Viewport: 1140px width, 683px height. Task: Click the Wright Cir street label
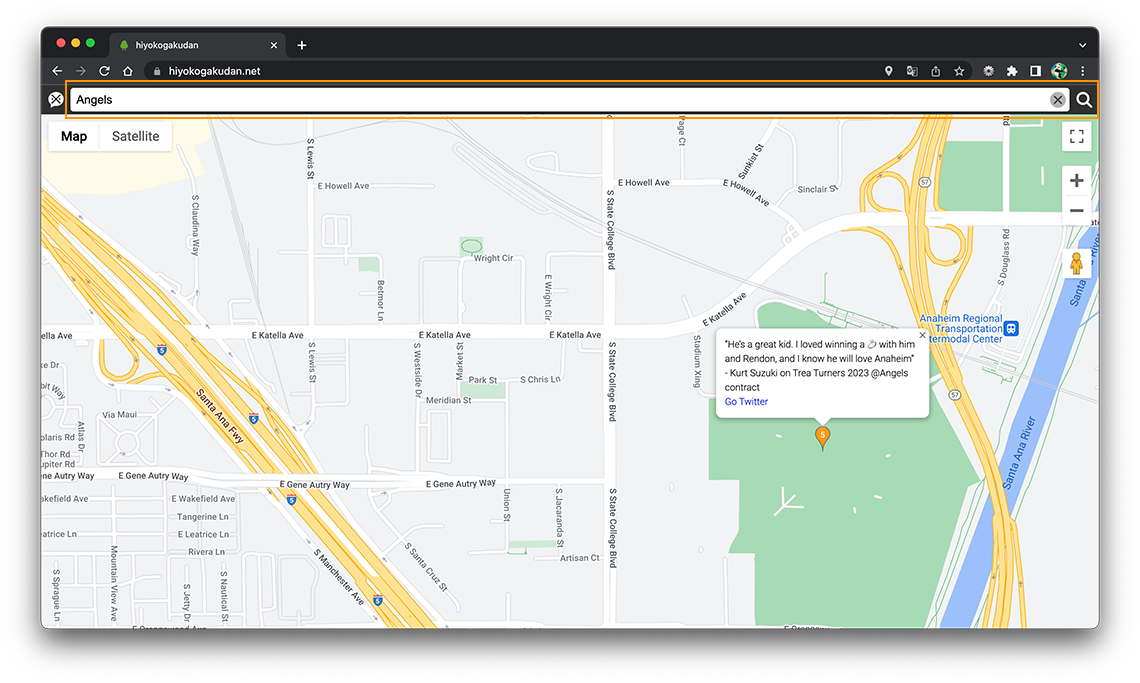[493, 258]
